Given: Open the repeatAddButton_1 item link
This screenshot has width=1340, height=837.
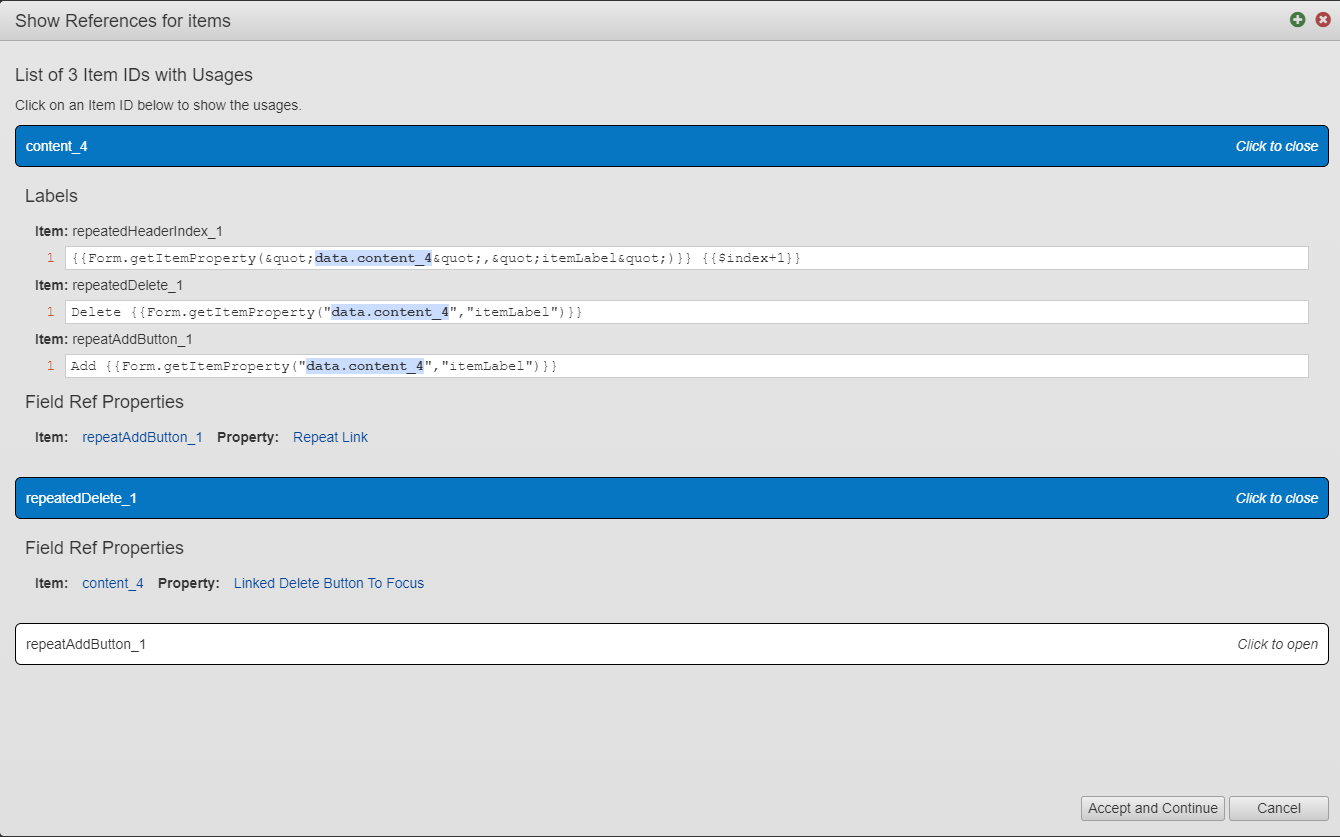Looking at the screenshot, I should [x=142, y=437].
